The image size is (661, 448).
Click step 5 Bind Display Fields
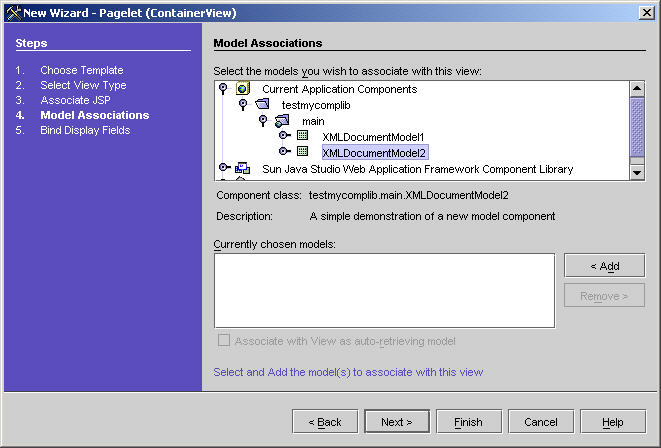pyautogui.click(x=85, y=130)
